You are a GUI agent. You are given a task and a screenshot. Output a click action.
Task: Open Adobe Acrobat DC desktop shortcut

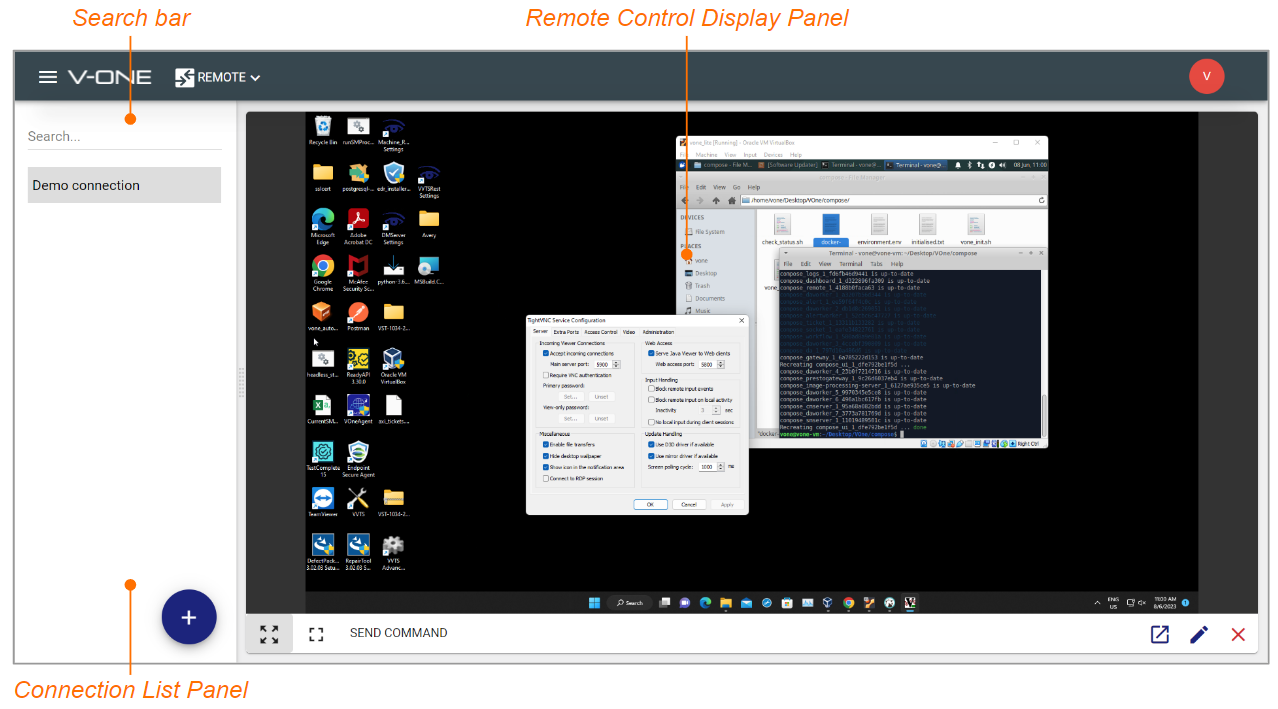click(358, 225)
